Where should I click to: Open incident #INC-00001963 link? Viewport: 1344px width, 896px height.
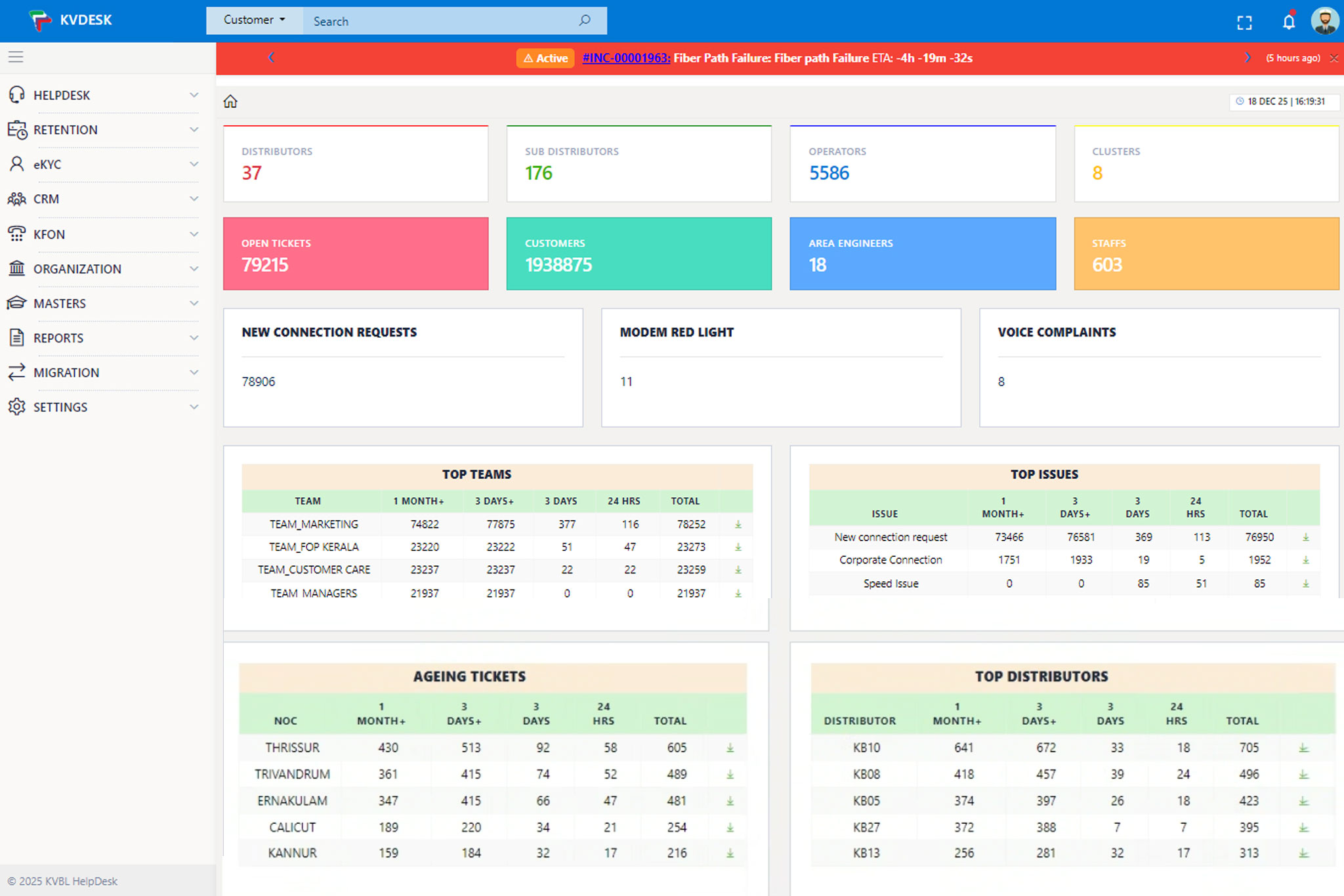pyautogui.click(x=626, y=58)
